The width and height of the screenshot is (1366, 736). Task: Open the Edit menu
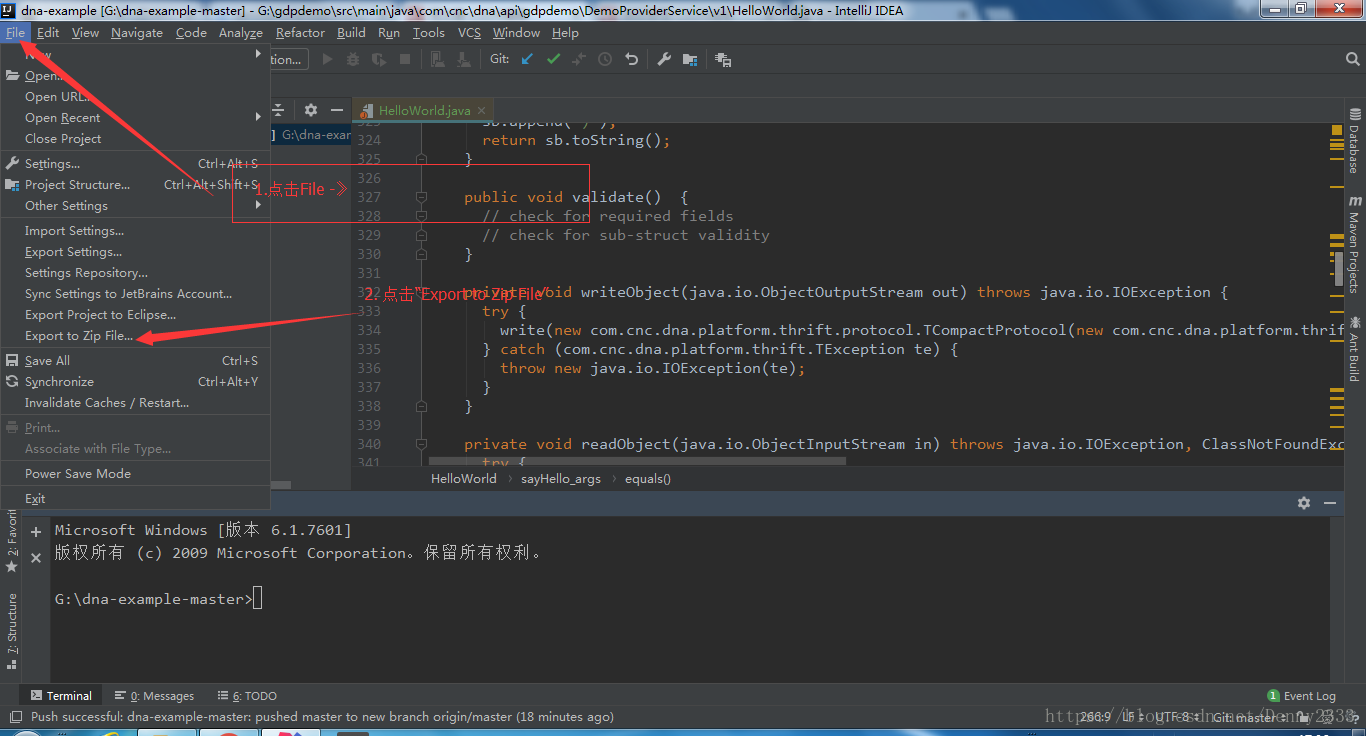coord(48,32)
